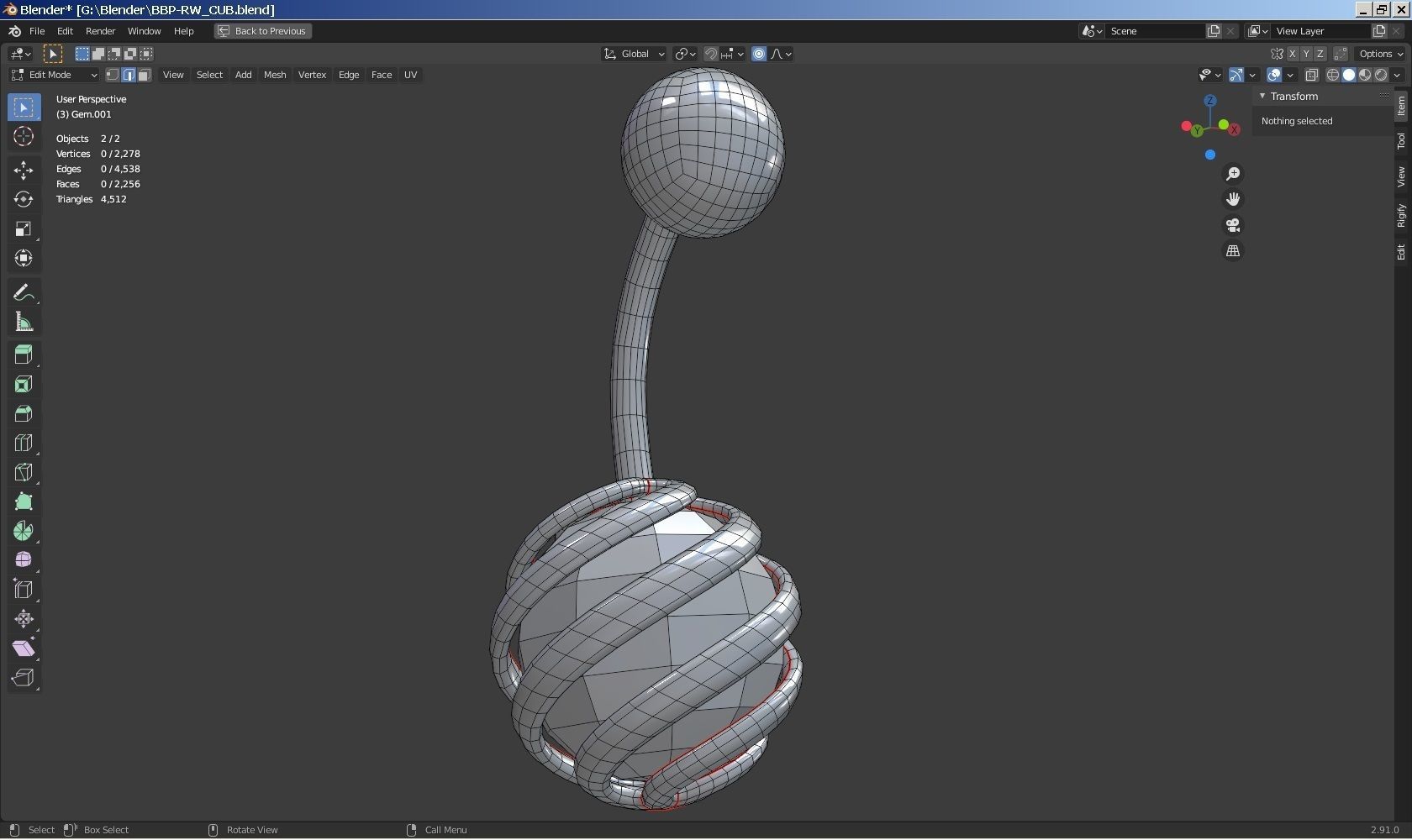
Task: Select the Rotate tool
Action: pyautogui.click(x=24, y=200)
